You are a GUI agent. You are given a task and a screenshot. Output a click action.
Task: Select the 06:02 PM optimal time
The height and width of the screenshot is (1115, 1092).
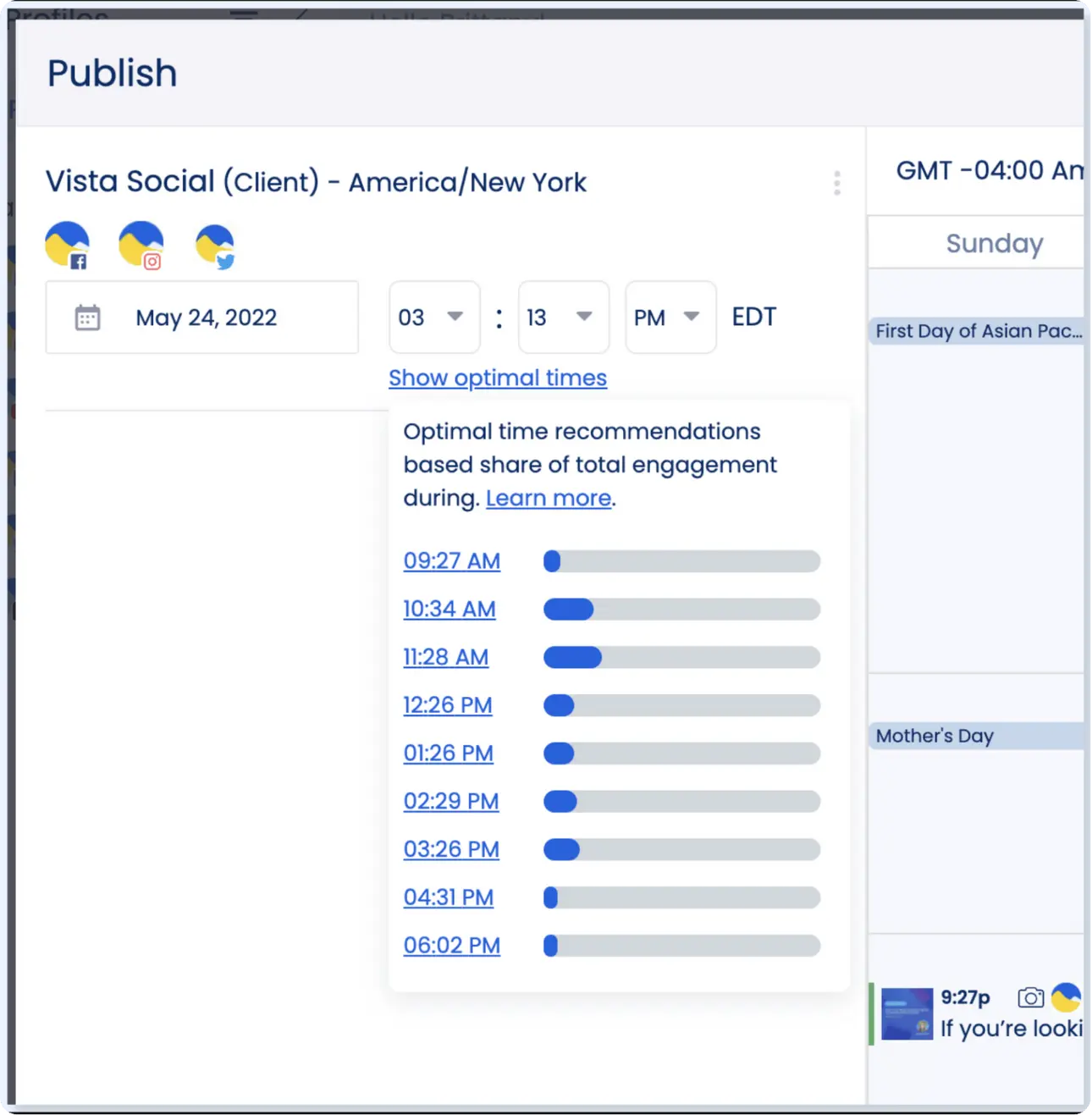point(451,945)
